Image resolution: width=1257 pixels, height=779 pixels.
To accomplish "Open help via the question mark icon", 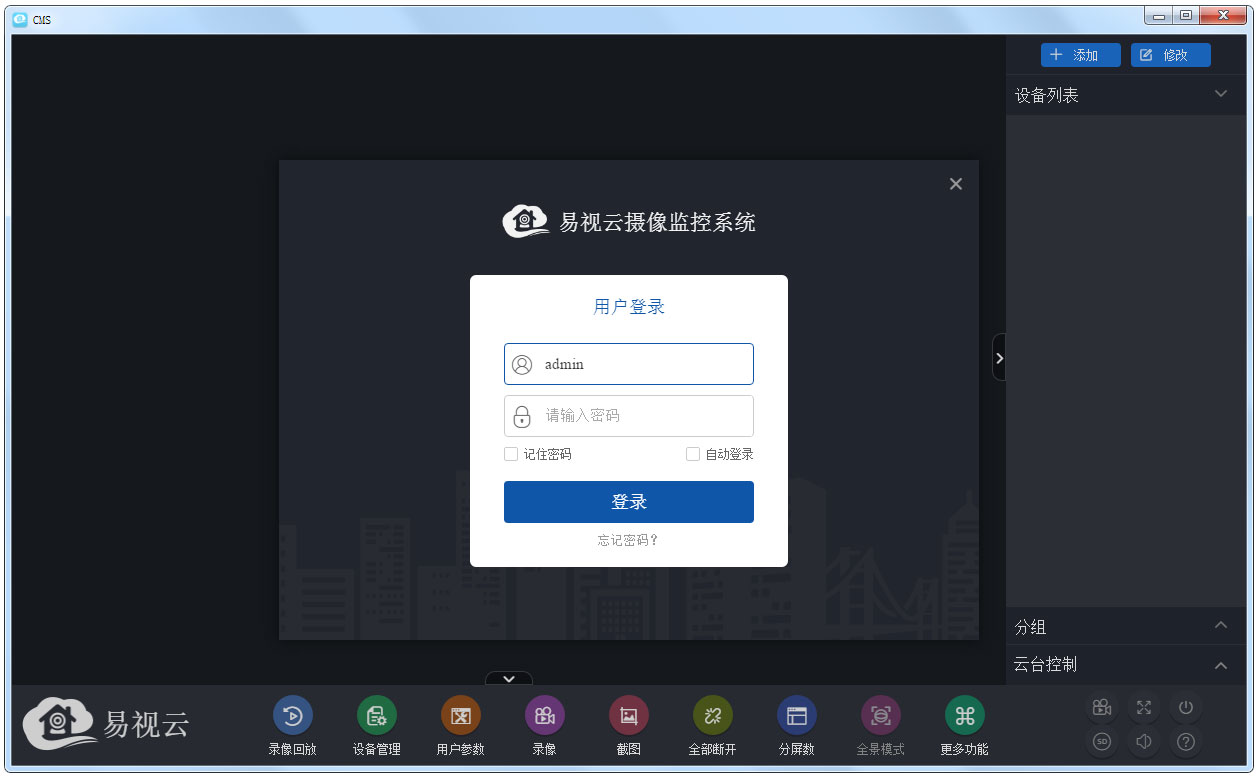I will pos(1185,742).
